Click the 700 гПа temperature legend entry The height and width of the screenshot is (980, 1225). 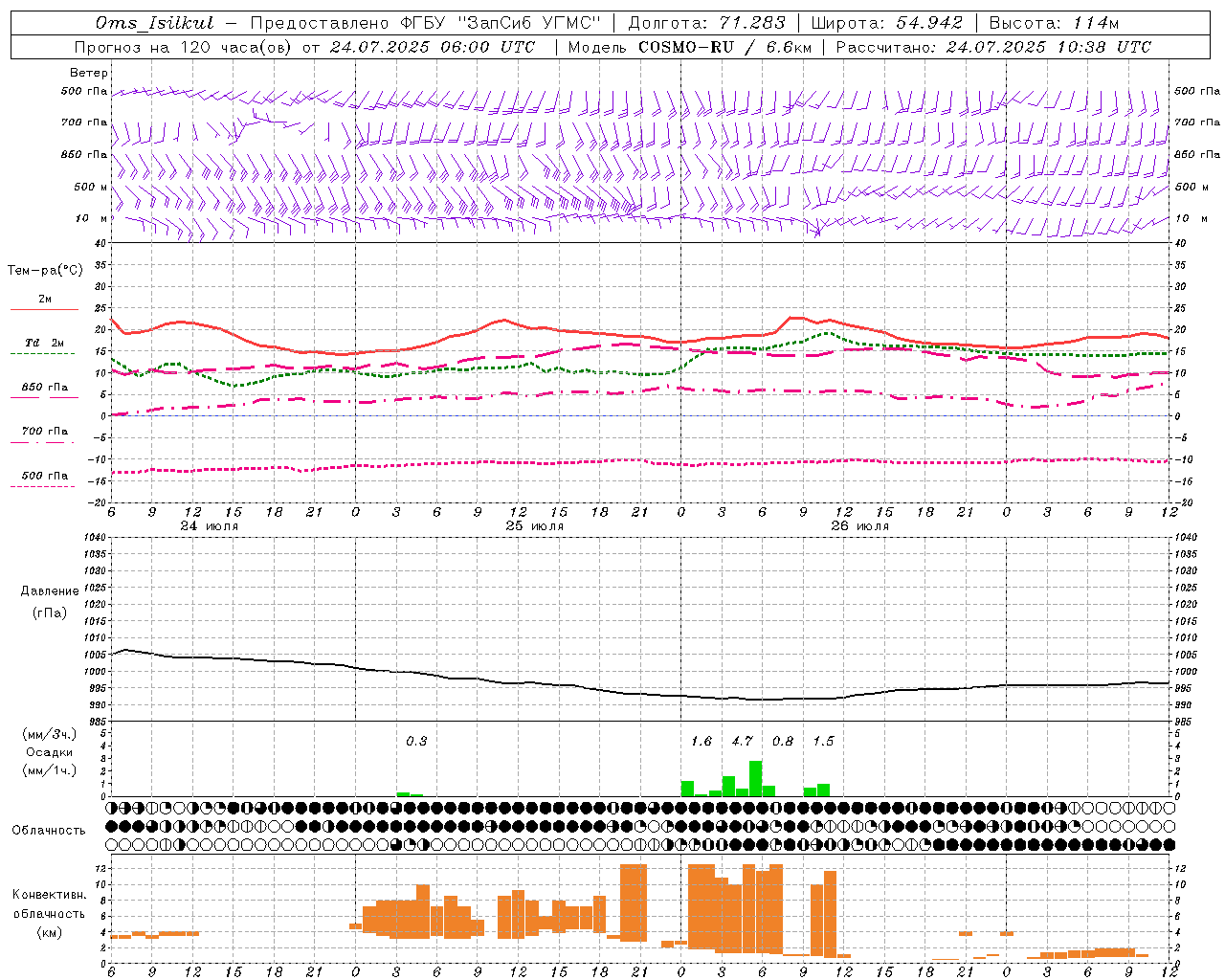(x=45, y=431)
